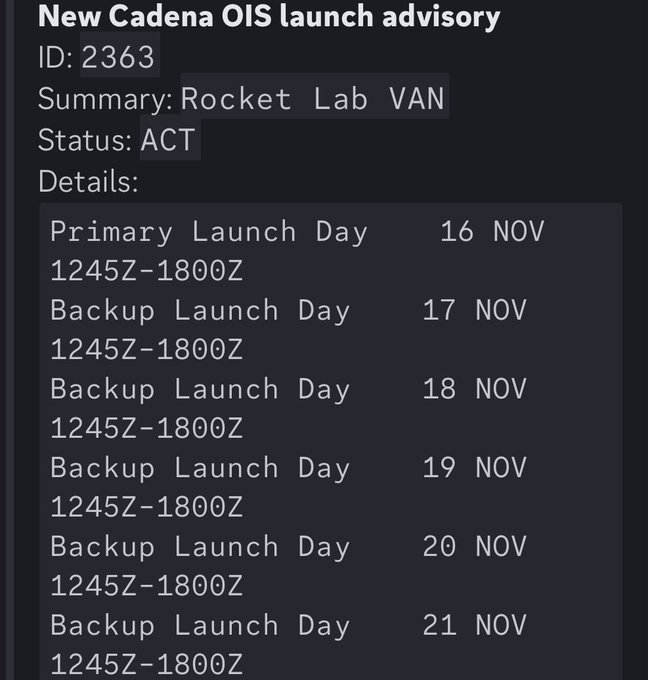Select the 18 NOV date

click(x=474, y=389)
